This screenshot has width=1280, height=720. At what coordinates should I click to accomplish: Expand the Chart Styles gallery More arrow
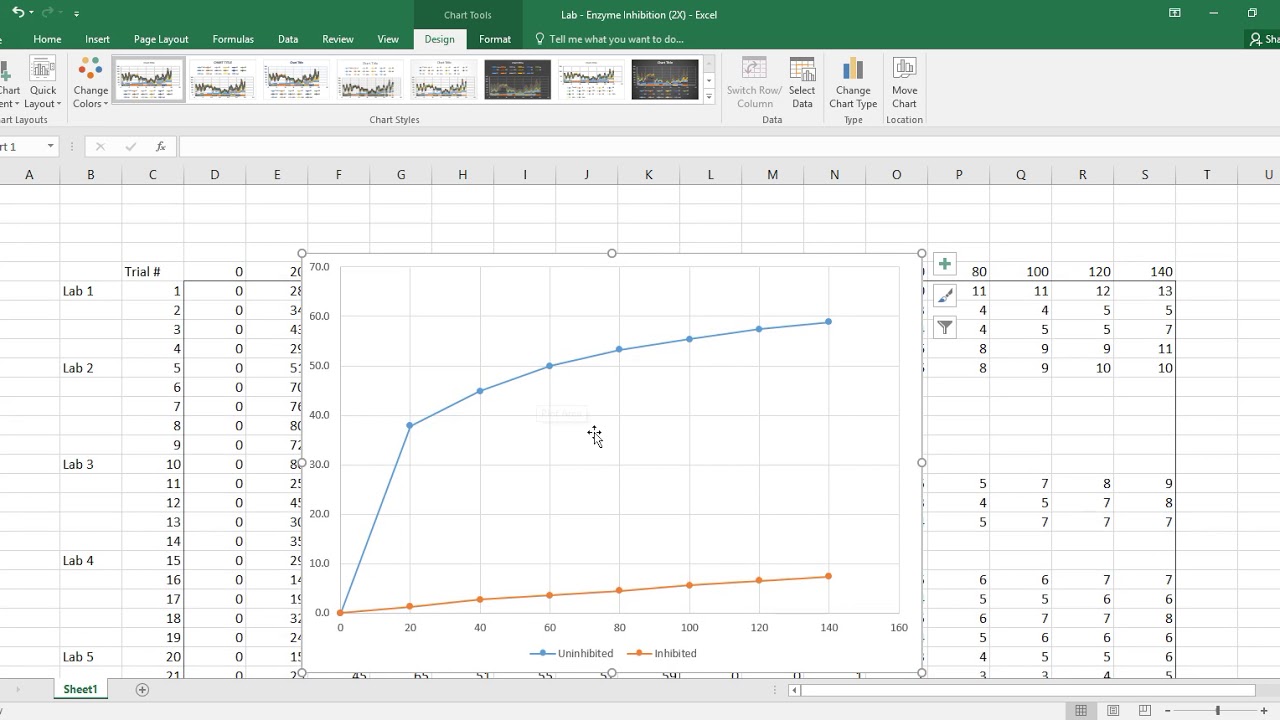pyautogui.click(x=709, y=97)
